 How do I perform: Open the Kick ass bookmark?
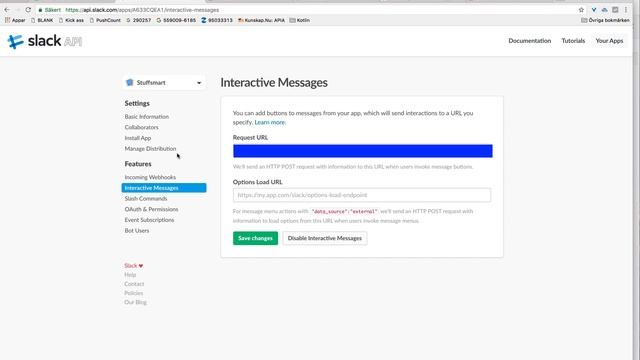click(x=71, y=20)
